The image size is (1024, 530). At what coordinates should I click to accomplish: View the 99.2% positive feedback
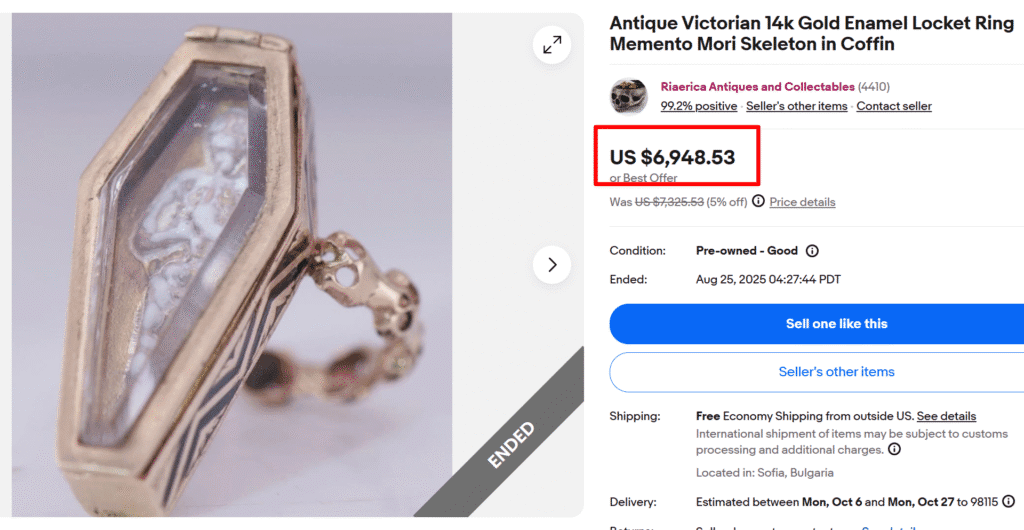(699, 106)
